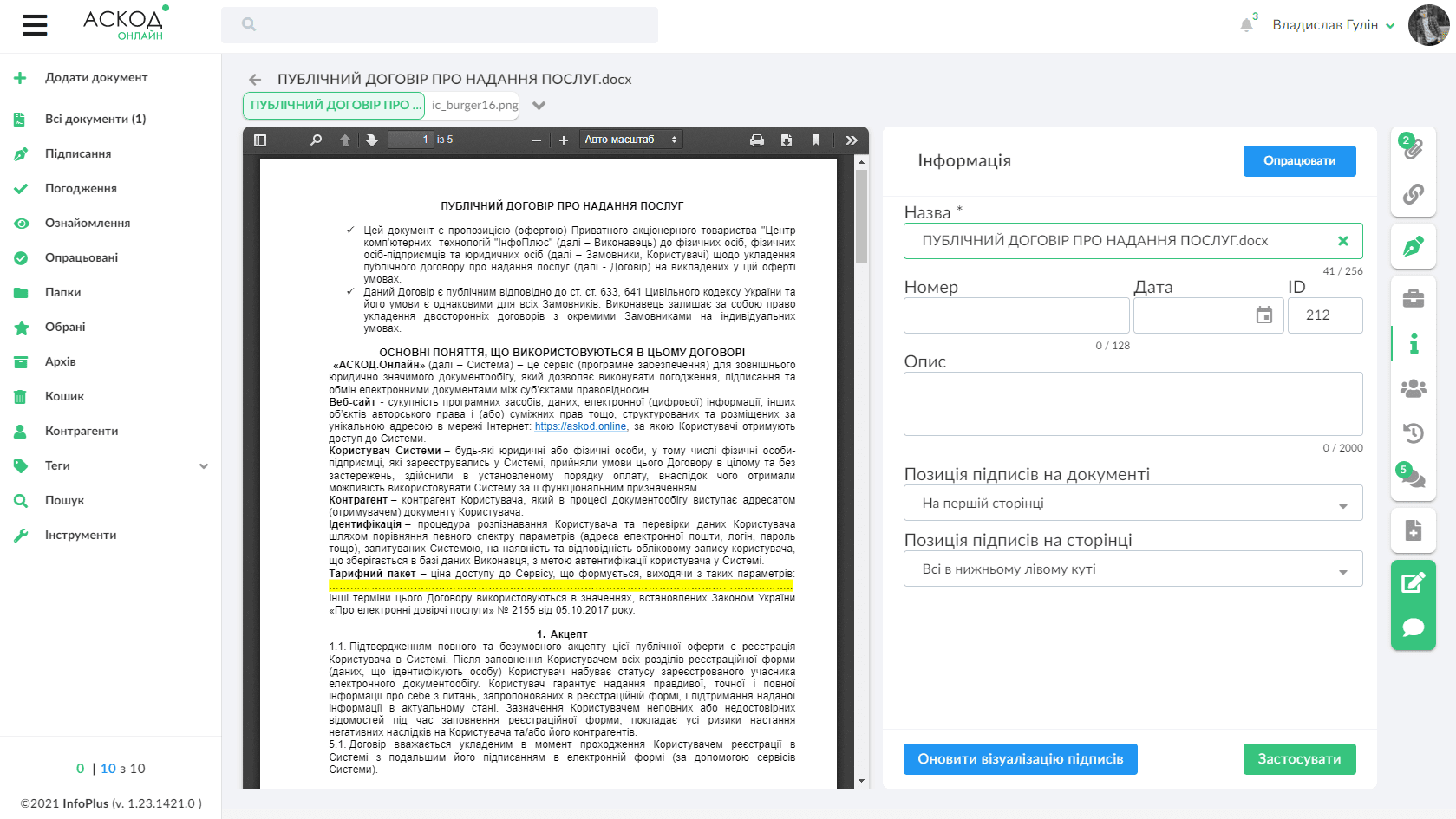Expand the Теги sidebar section
This screenshot has width=1456, height=819.
tap(204, 466)
